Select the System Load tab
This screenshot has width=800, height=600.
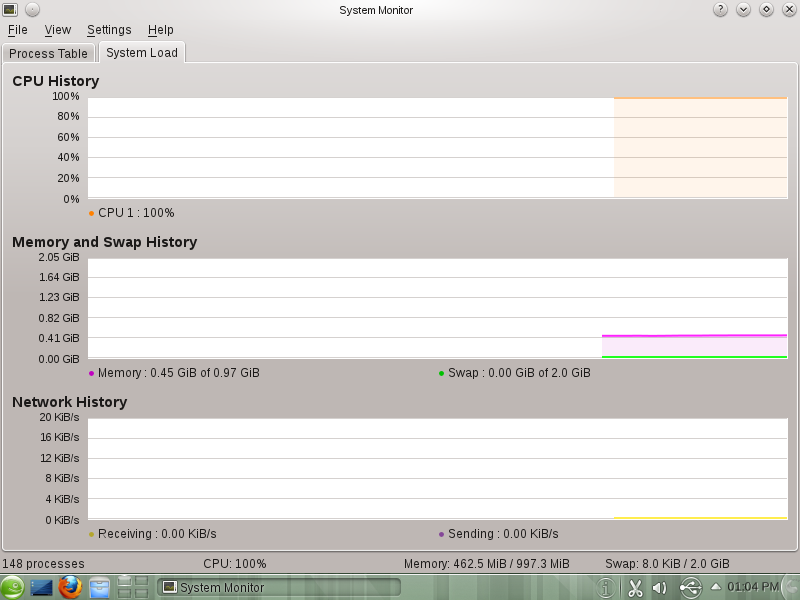pos(142,53)
